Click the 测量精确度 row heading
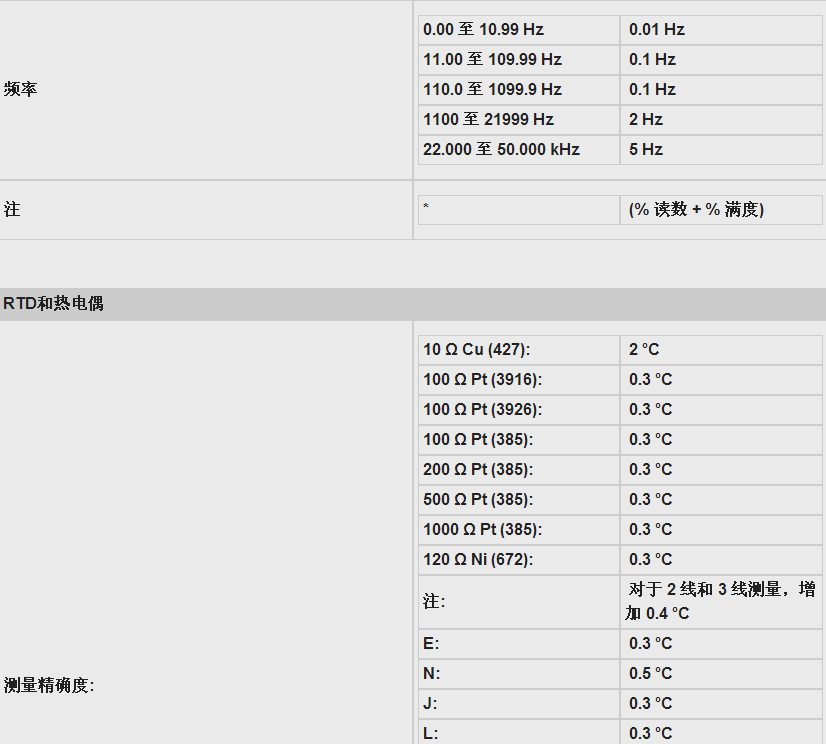This screenshot has width=826, height=744. (x=49, y=686)
